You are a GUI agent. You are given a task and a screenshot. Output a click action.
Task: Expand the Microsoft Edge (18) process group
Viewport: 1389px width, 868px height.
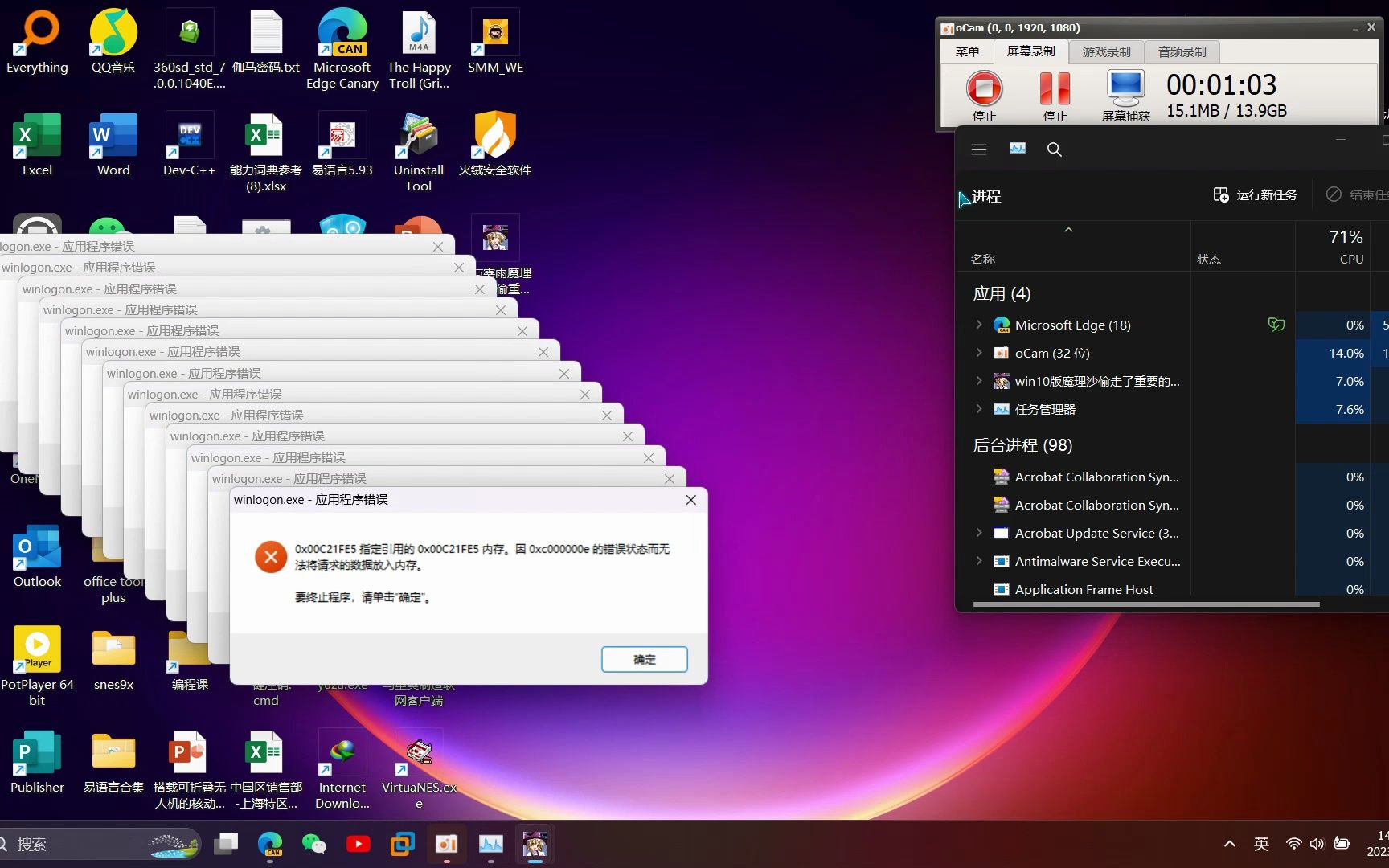978,325
